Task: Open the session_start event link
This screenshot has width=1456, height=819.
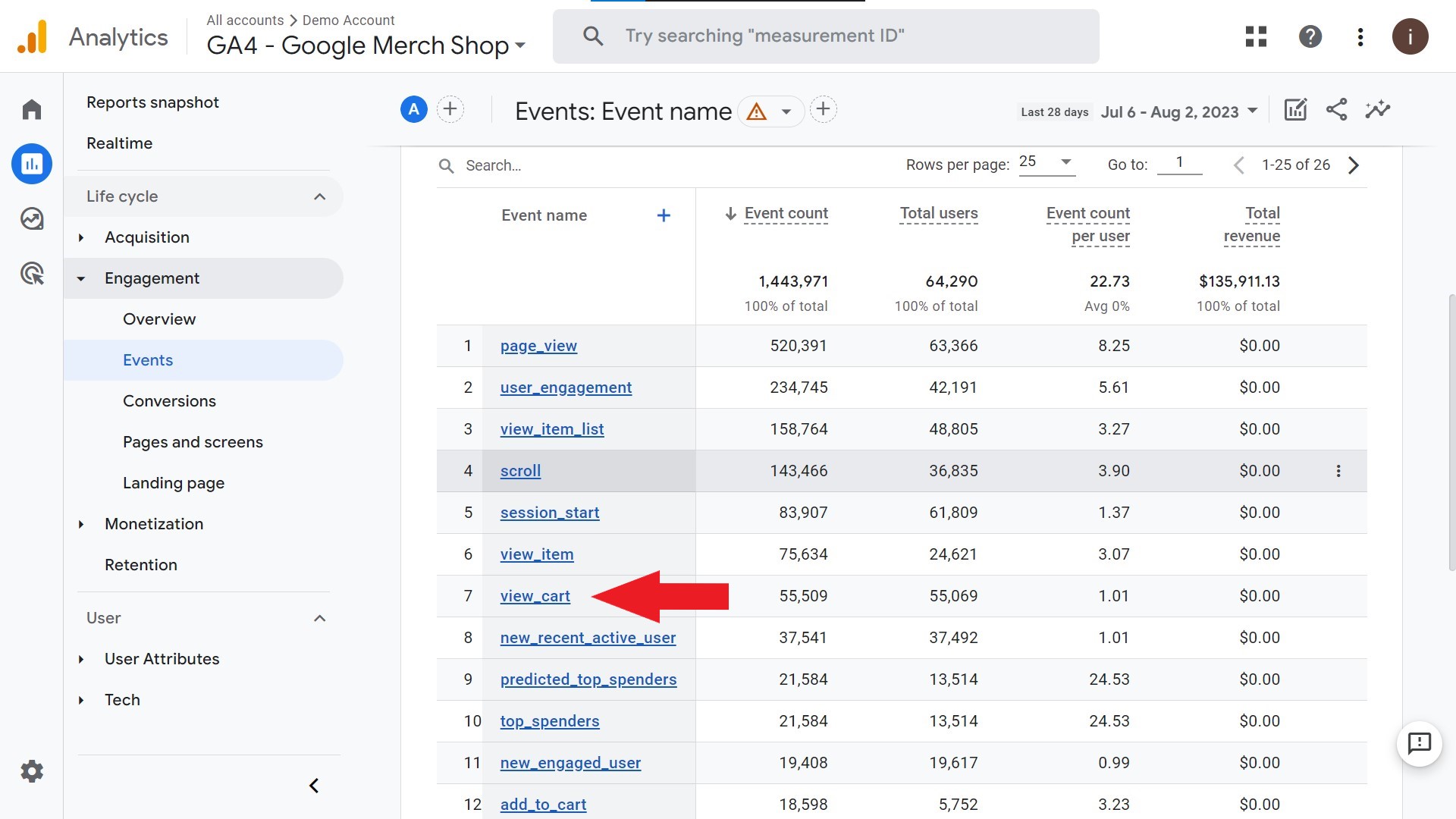Action: click(x=550, y=513)
